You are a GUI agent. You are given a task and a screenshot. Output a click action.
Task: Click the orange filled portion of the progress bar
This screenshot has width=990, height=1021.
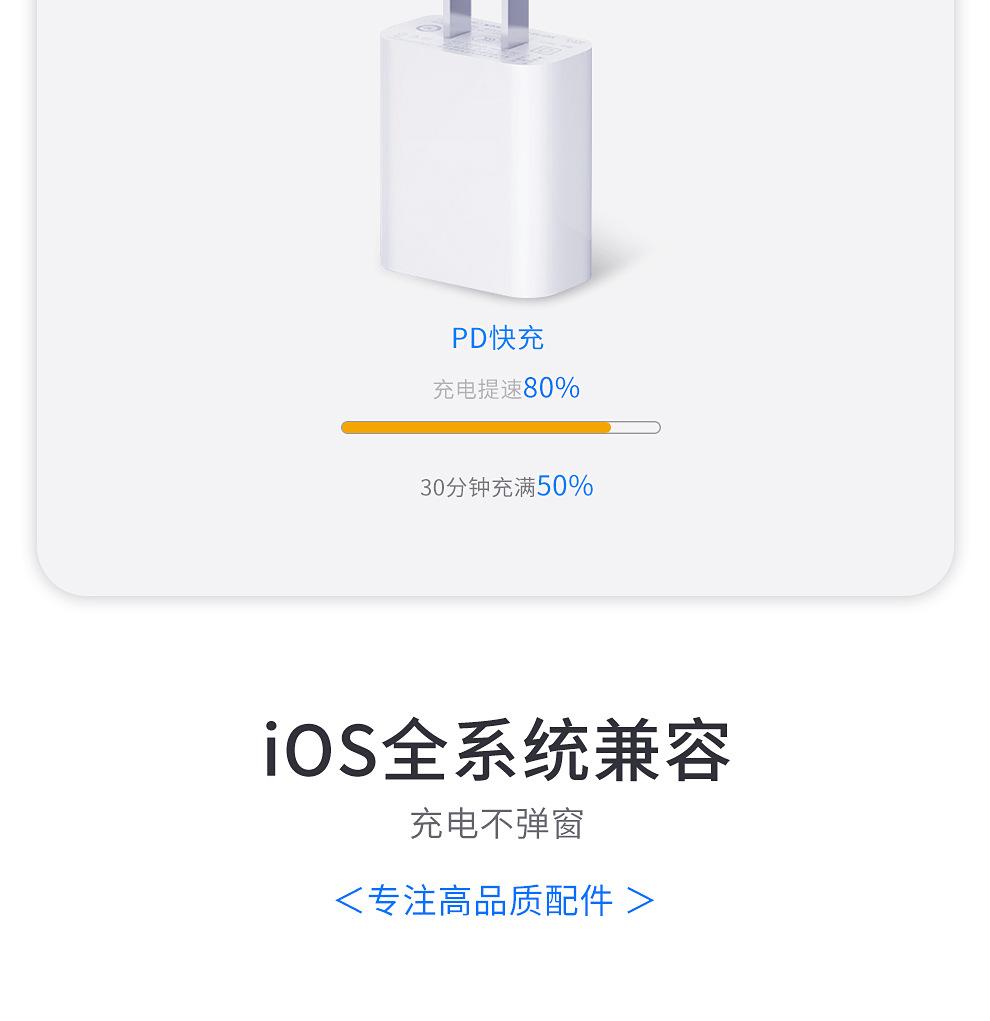tap(475, 428)
